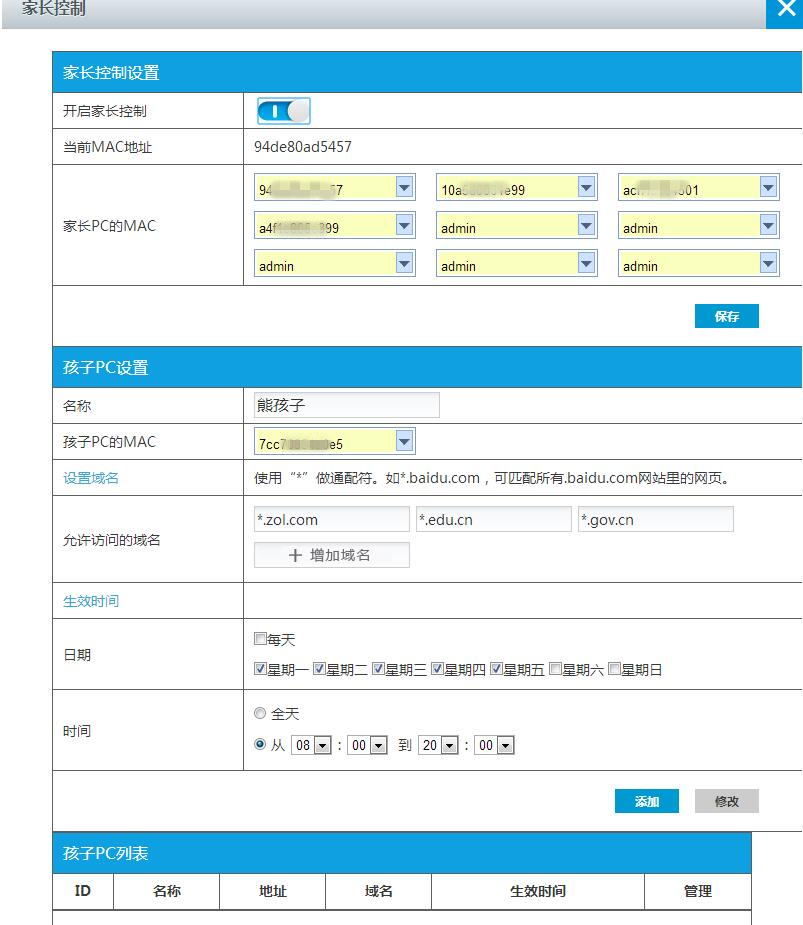Click the 增加域名 add-domain button
The height and width of the screenshot is (925, 803).
(332, 554)
